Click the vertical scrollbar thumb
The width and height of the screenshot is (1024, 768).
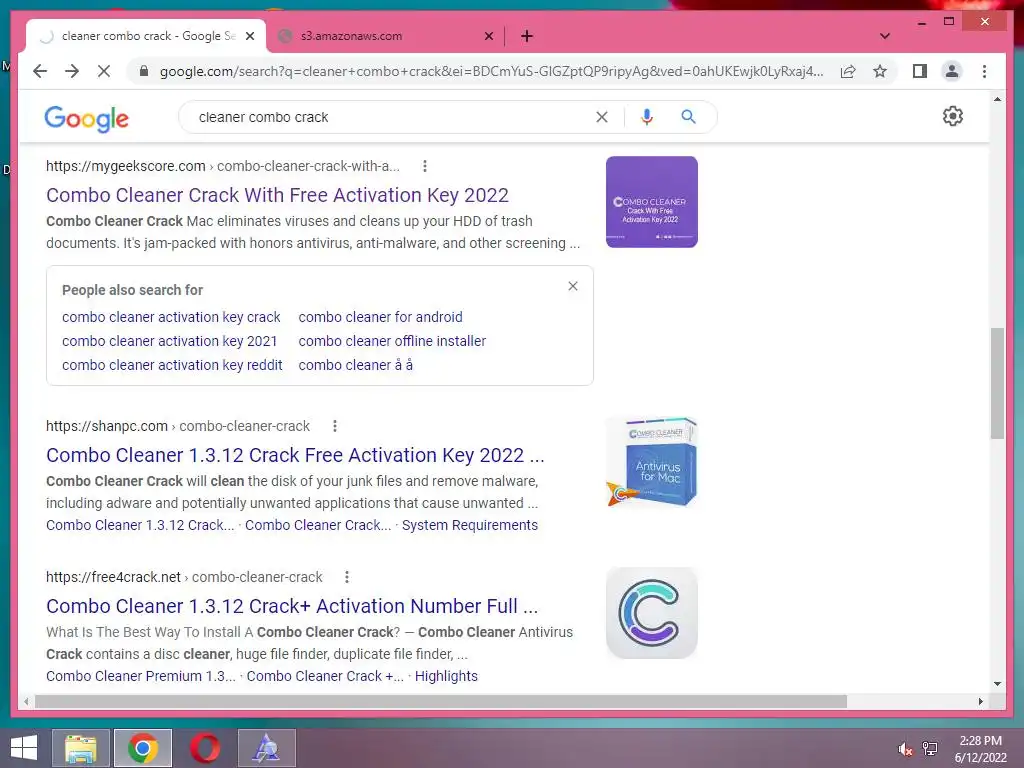997,383
